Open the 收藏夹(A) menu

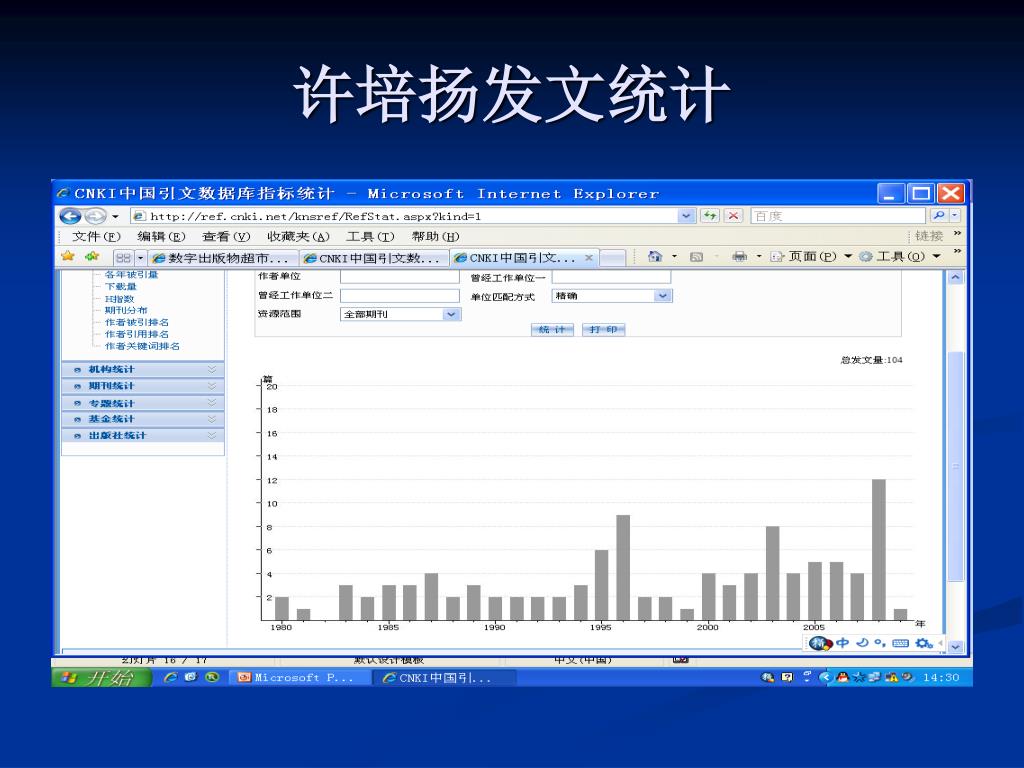click(x=298, y=236)
